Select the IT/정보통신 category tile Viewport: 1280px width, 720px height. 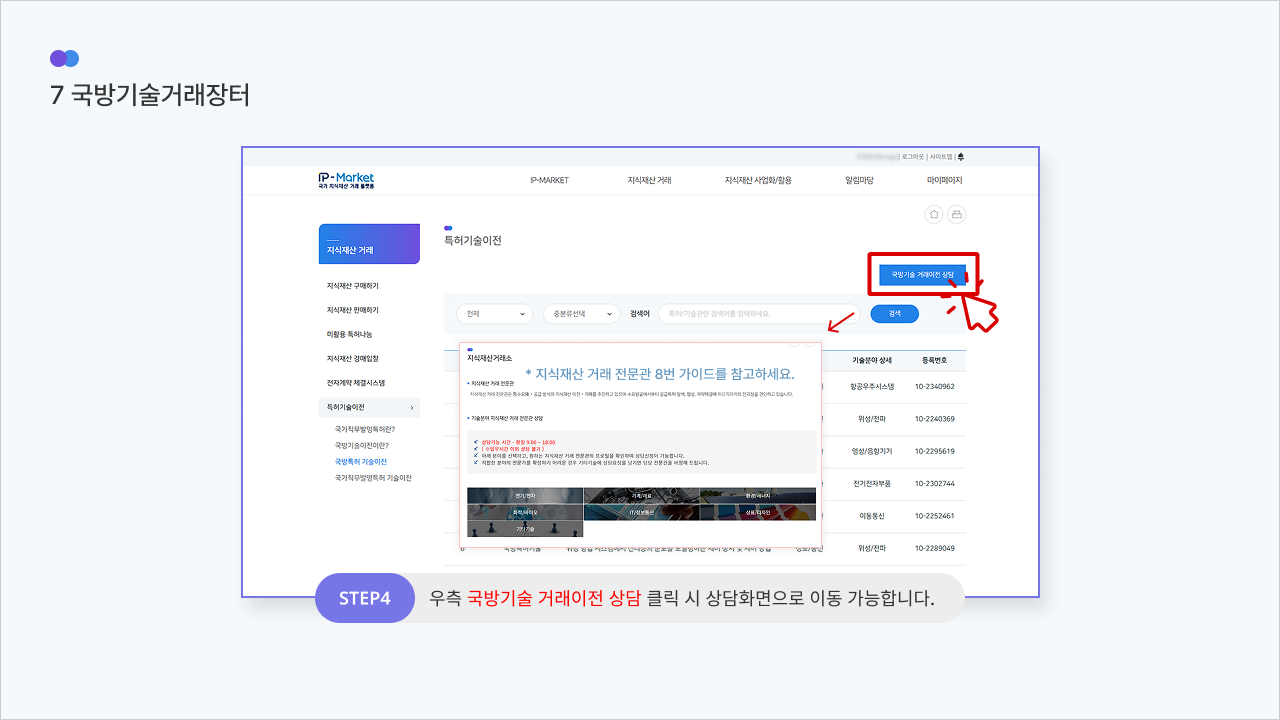coord(640,512)
